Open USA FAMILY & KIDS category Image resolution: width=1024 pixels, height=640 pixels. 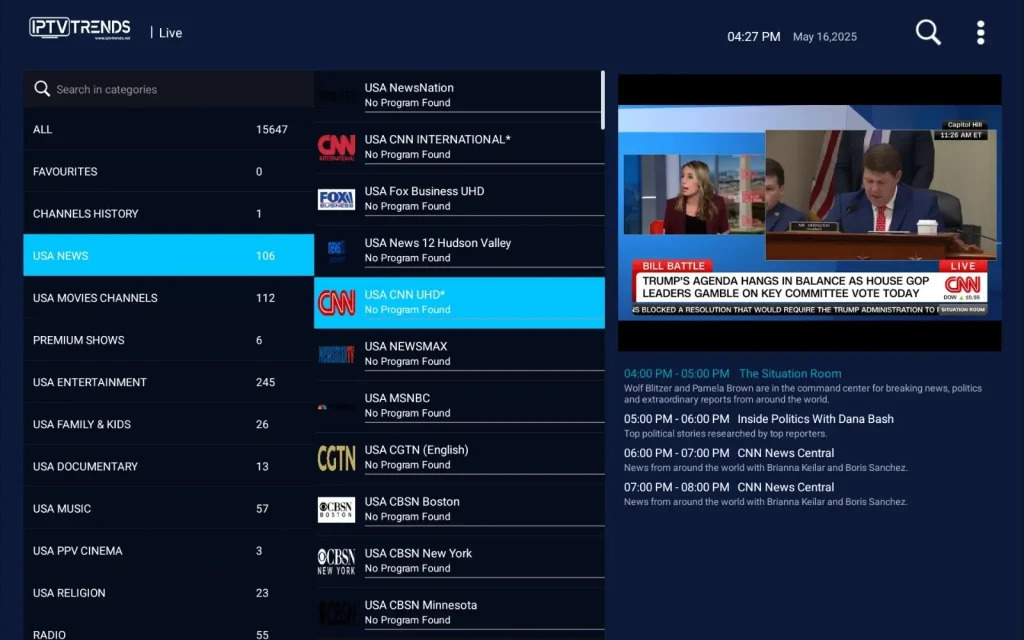(168, 424)
